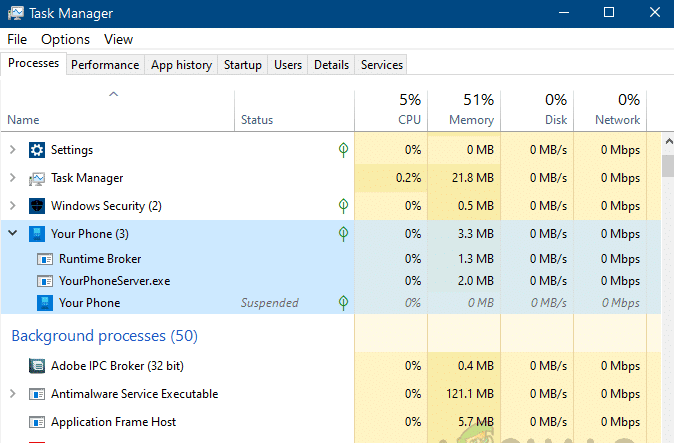
Task: Maximize the Task Manager window
Action: [609, 12]
